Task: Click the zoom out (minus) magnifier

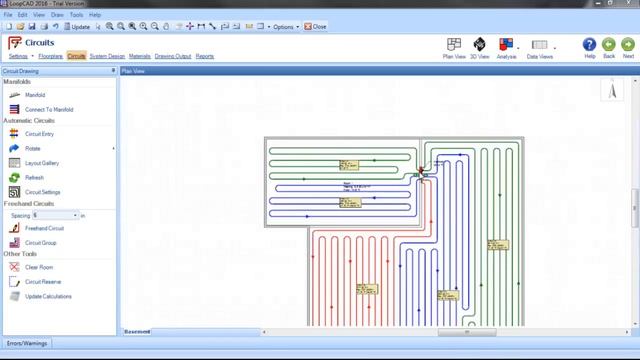Action: [x=155, y=27]
